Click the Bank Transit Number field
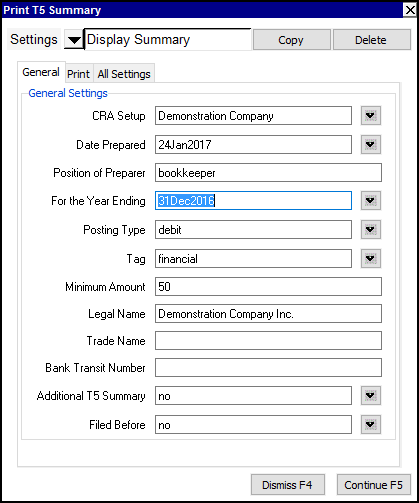 click(x=268, y=368)
